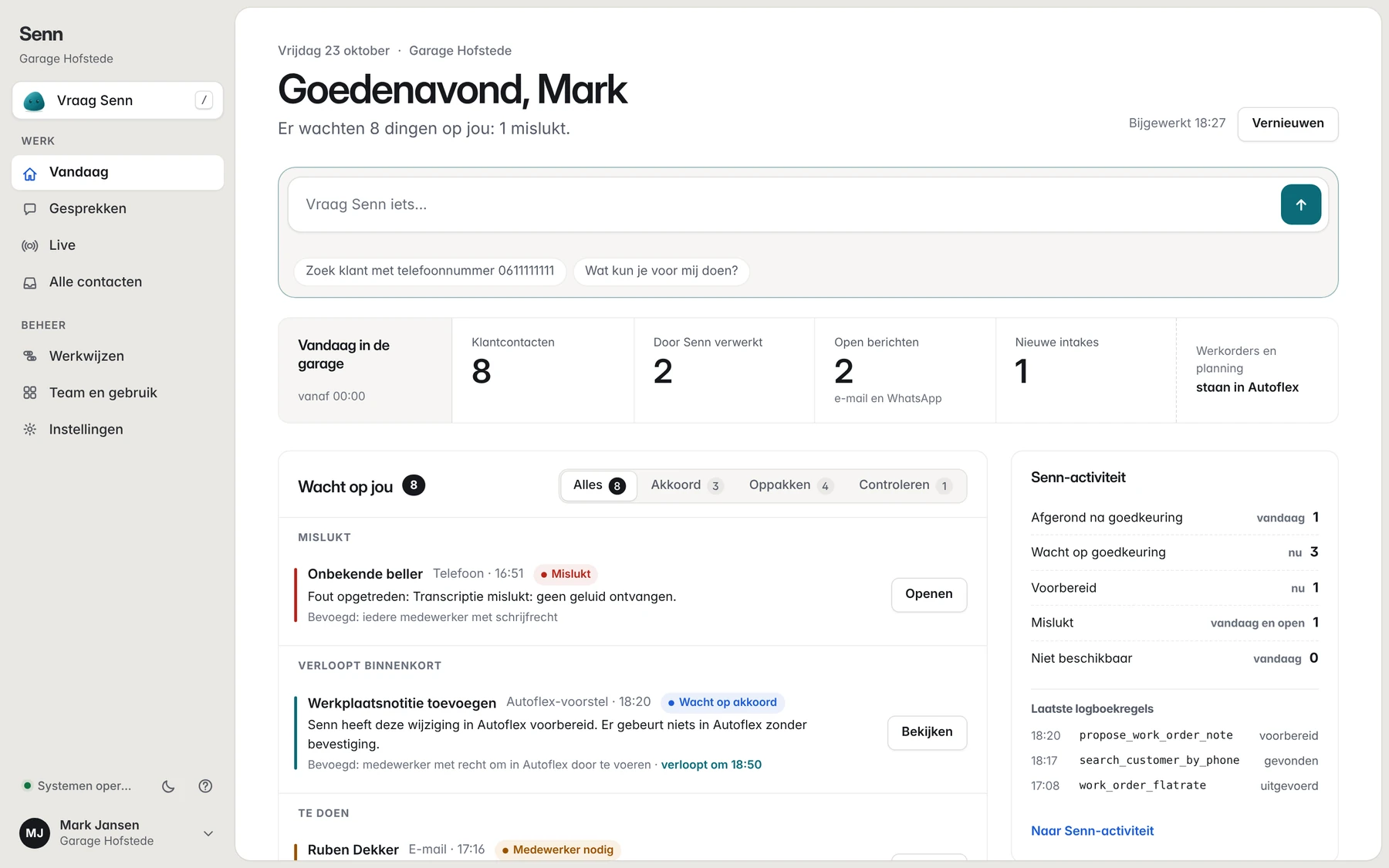Follow the Naar Senn-activiteit link
The height and width of the screenshot is (868, 1389).
click(x=1092, y=831)
